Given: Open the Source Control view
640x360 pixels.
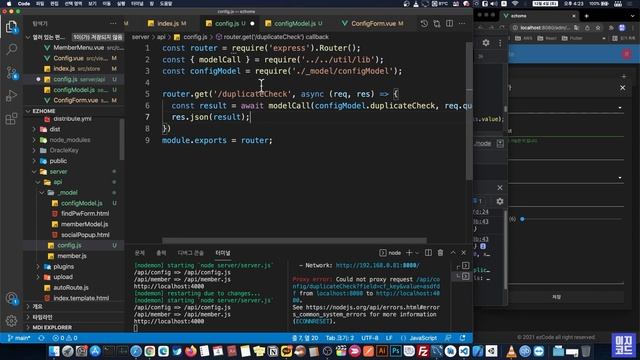Looking at the screenshot, I should [11, 73].
